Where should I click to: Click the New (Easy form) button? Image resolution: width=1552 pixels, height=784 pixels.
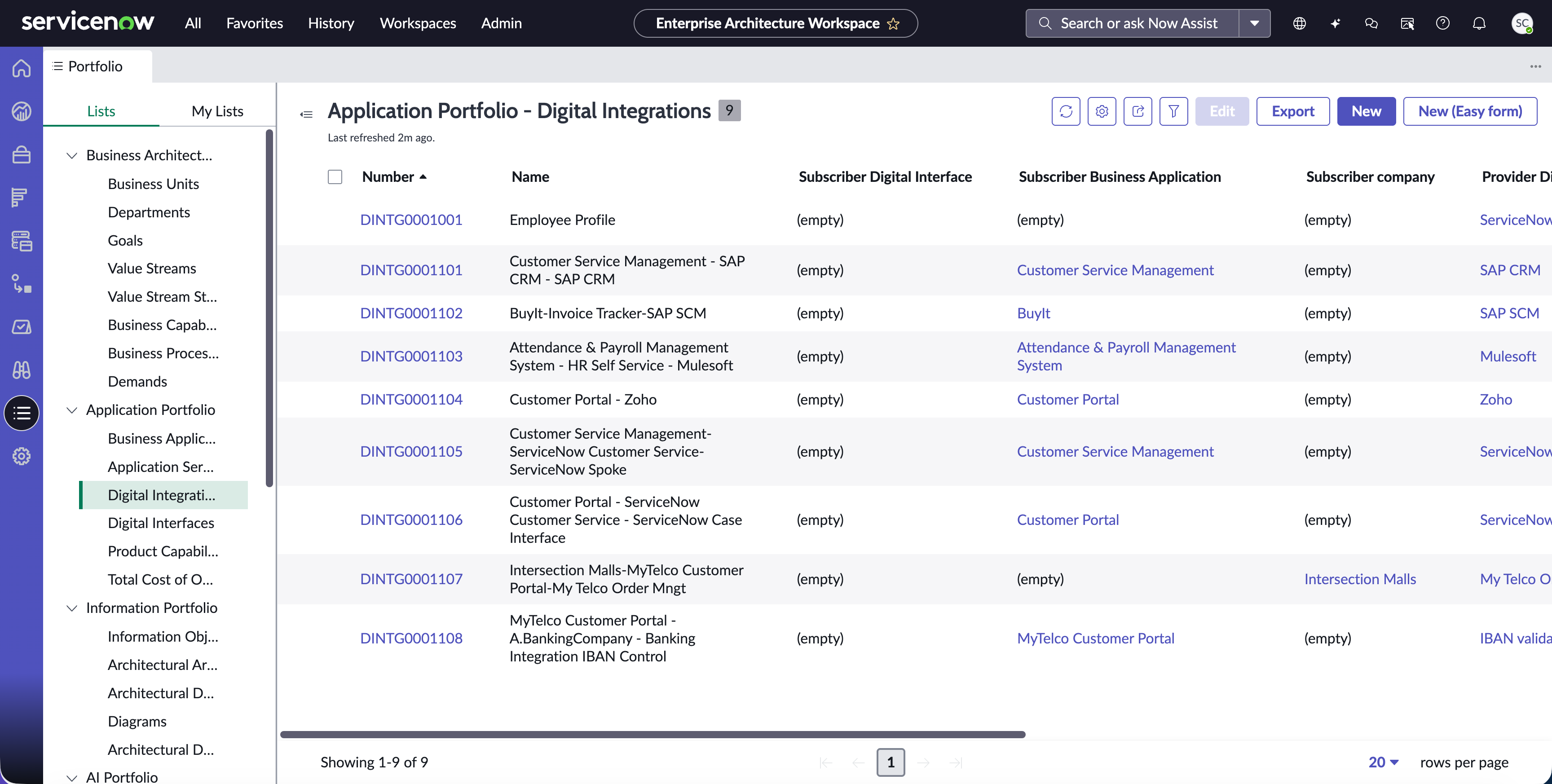click(1470, 111)
